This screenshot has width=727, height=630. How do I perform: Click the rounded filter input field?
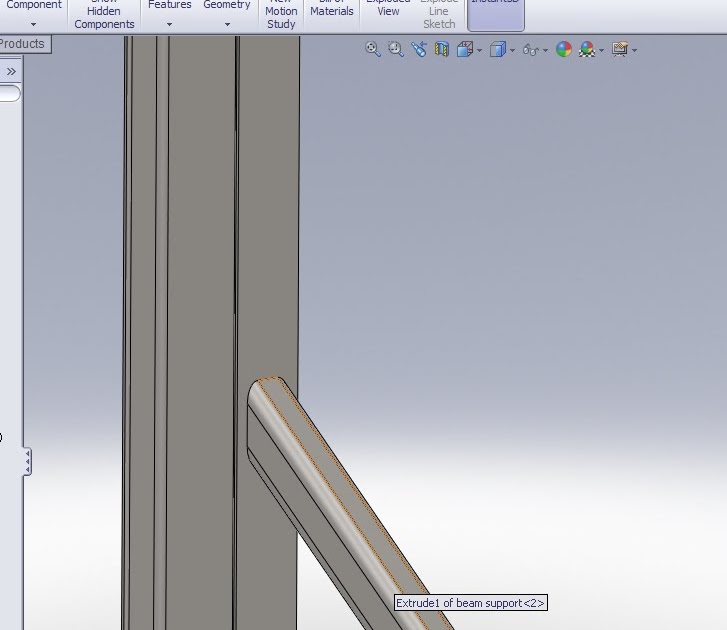click(x=10, y=93)
